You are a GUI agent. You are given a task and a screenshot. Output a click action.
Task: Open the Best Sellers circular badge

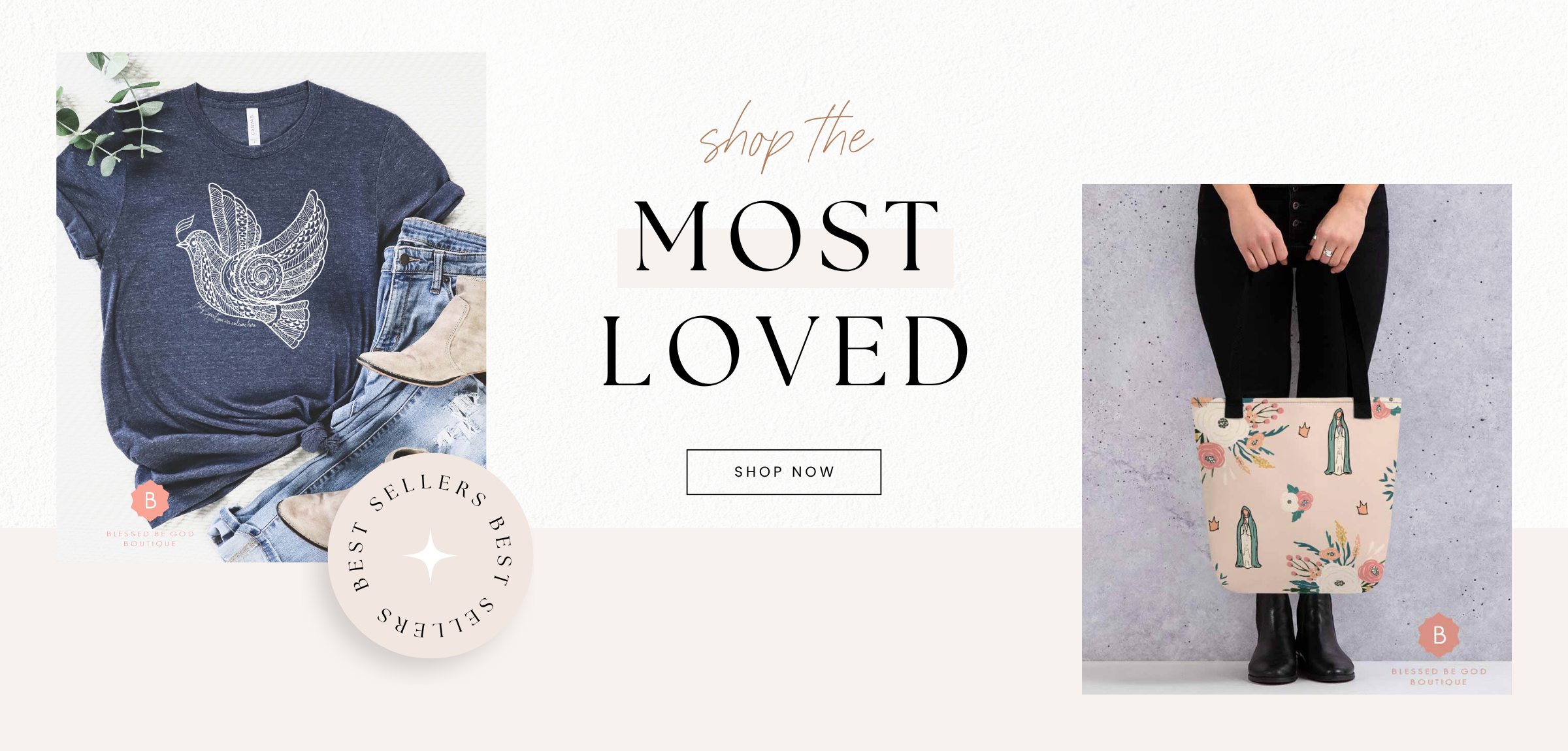(x=430, y=556)
